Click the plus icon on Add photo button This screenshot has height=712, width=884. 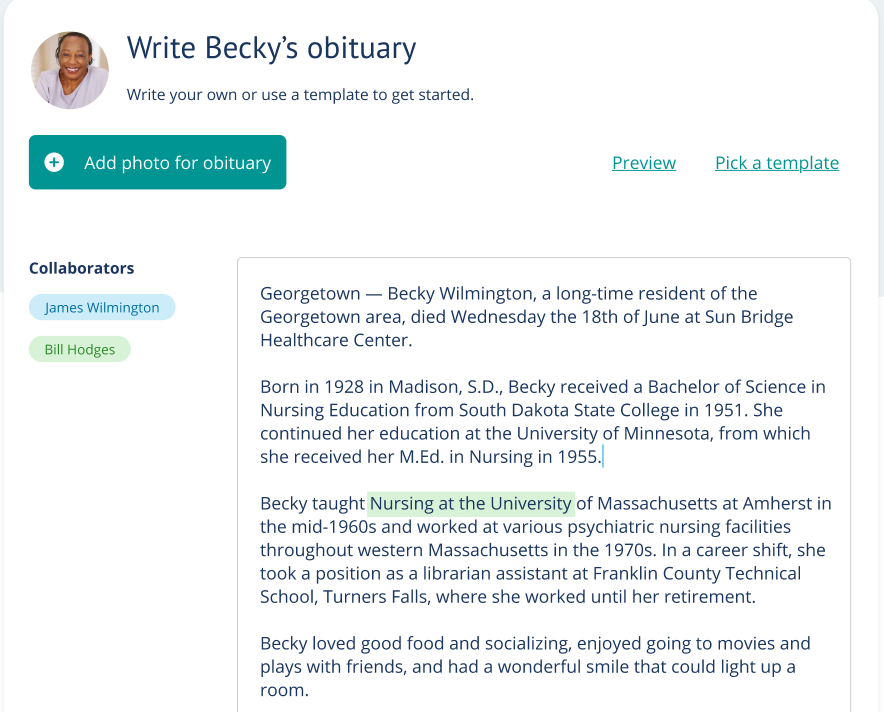(54, 162)
